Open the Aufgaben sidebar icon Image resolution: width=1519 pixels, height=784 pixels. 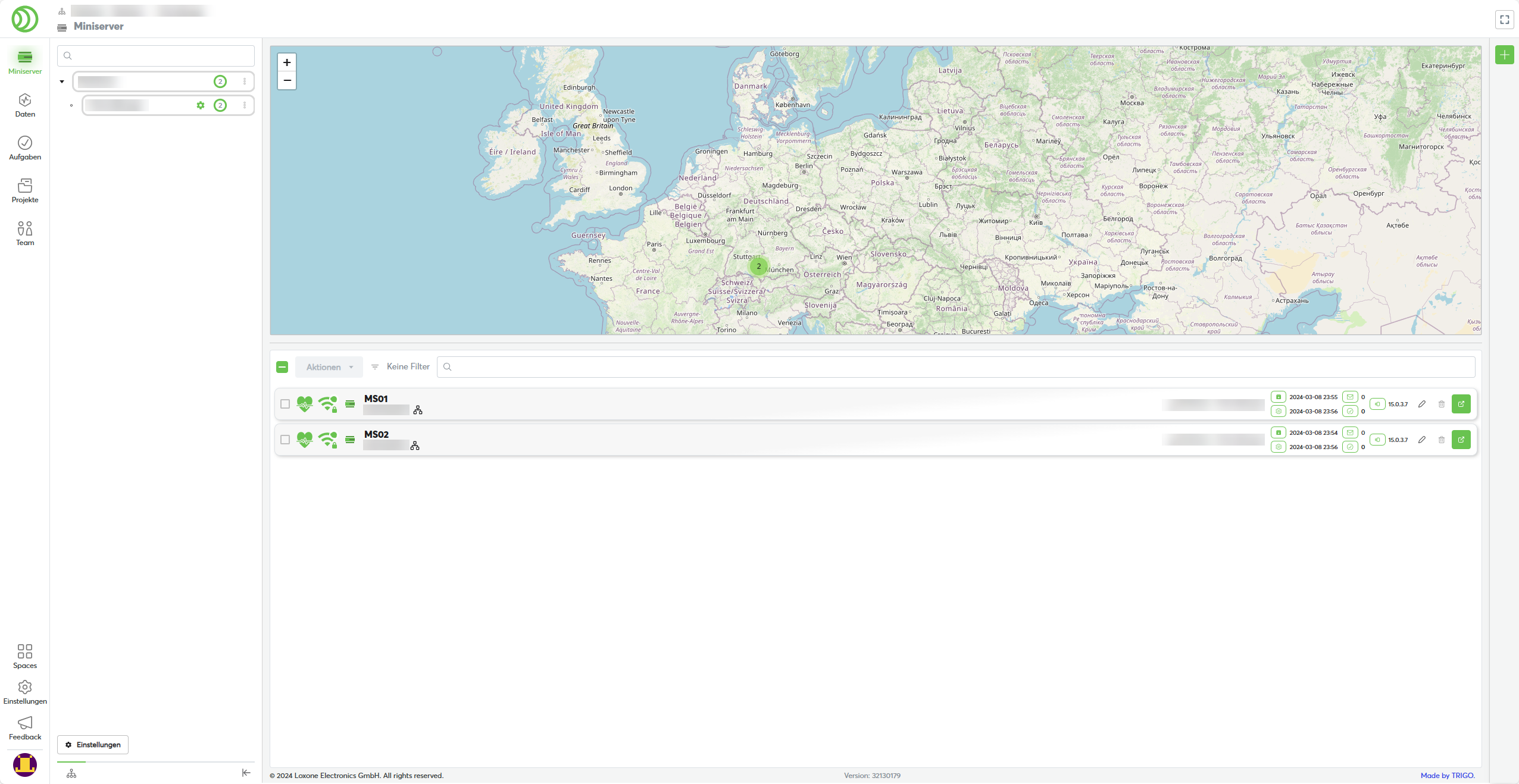[25, 148]
